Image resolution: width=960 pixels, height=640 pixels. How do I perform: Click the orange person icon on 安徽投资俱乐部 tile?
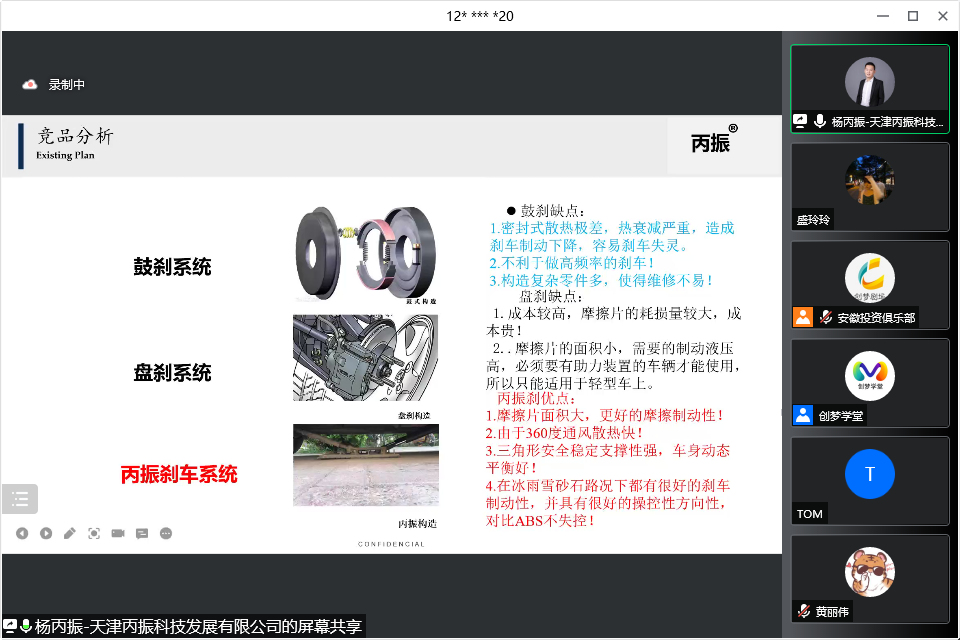tap(803, 317)
